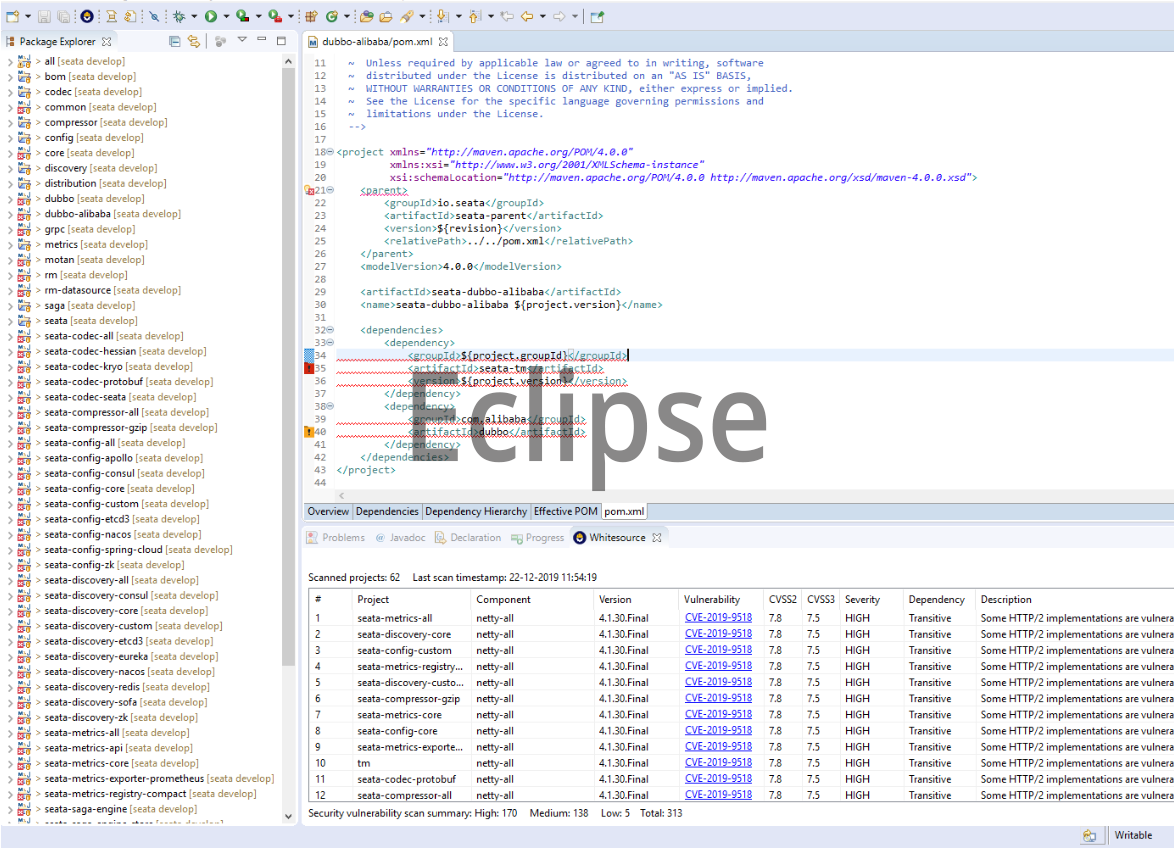Open CVE-2019-9518 link for seata-compressor-gzip
1174x851 pixels.
pos(718,698)
